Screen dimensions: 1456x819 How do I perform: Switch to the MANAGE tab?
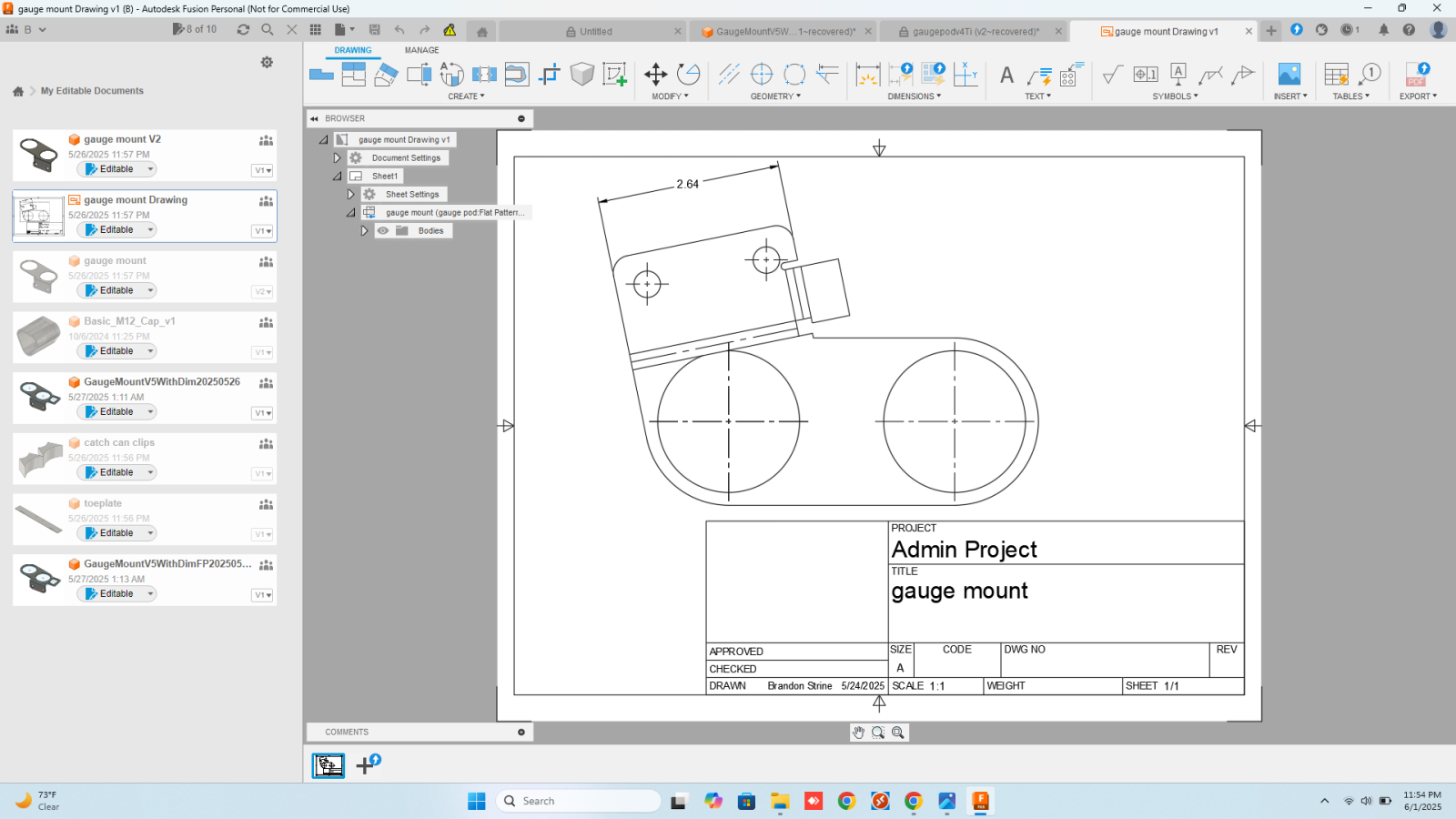tap(421, 50)
